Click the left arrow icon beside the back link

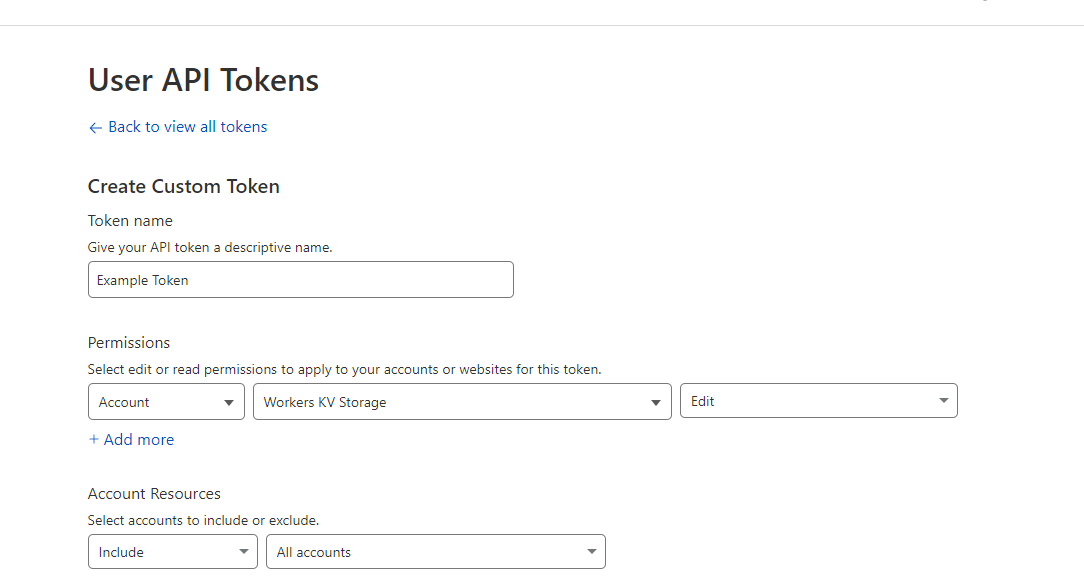coord(95,127)
